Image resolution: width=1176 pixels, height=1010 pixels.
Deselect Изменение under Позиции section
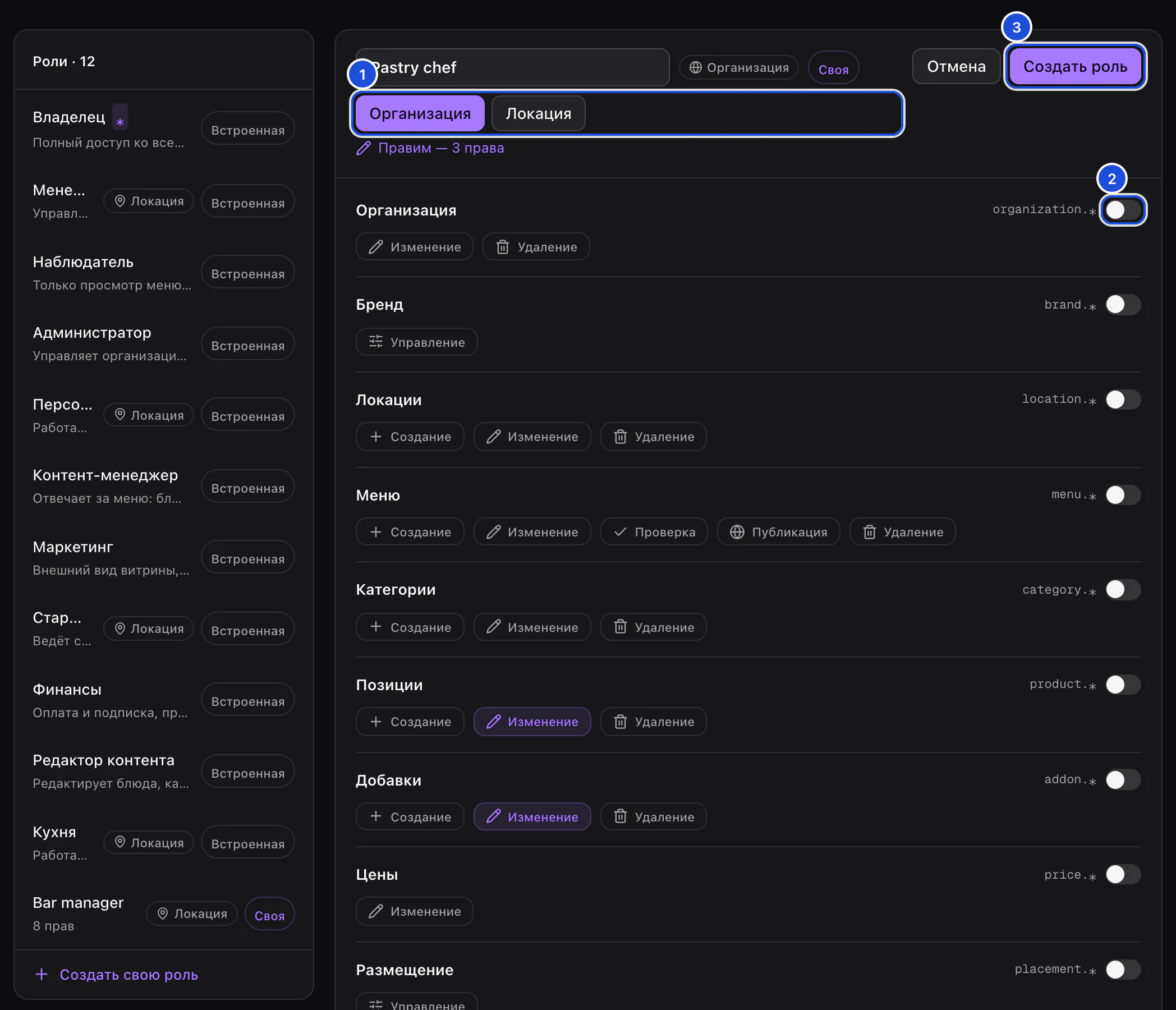[532, 722]
